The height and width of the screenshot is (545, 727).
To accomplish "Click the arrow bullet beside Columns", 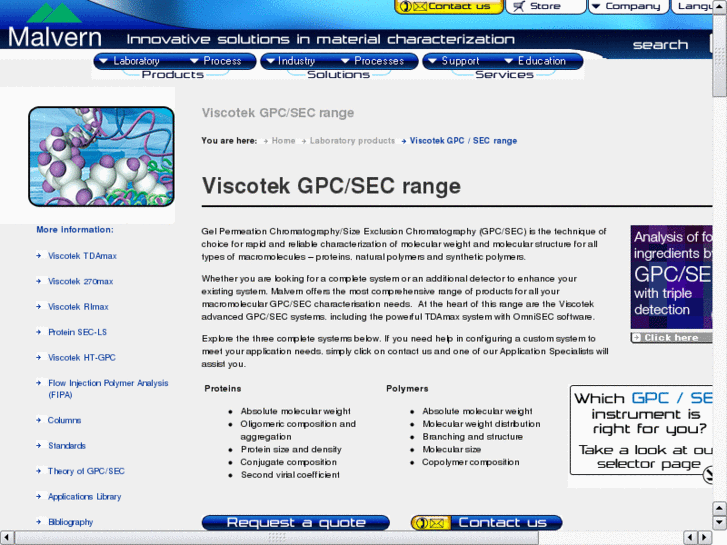I will (x=39, y=420).
